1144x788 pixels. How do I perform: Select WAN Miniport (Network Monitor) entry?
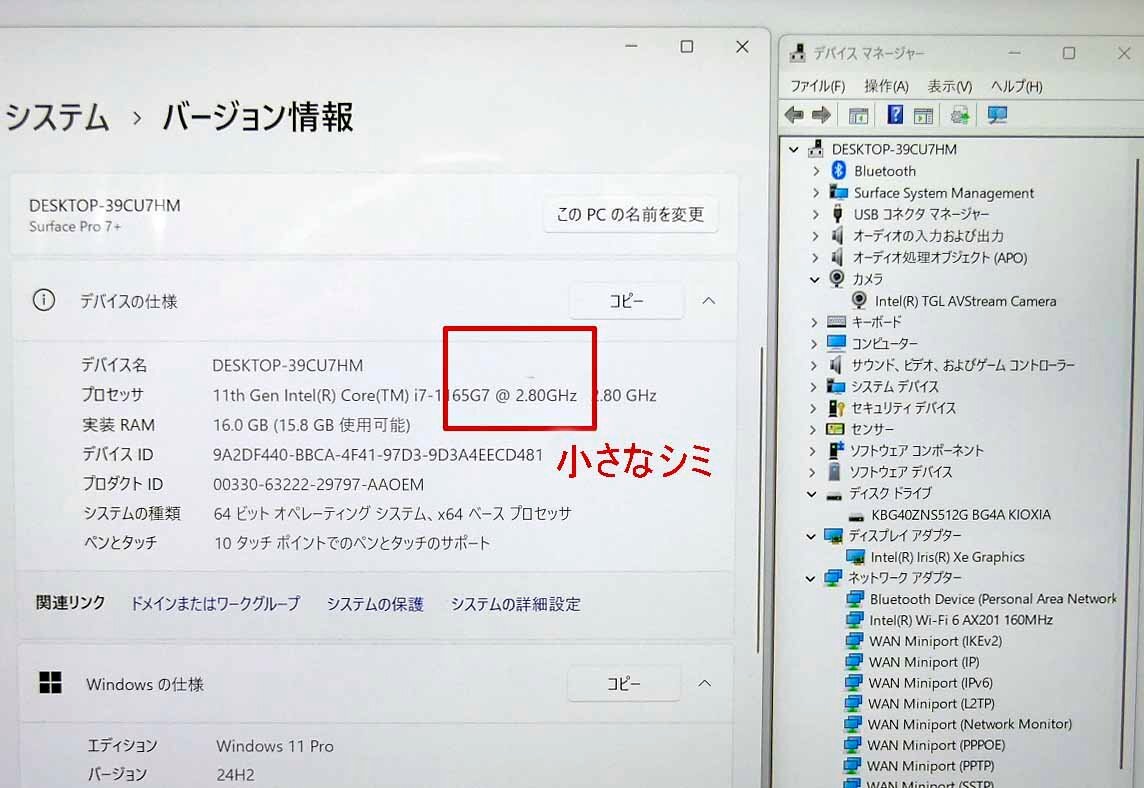tap(969, 724)
